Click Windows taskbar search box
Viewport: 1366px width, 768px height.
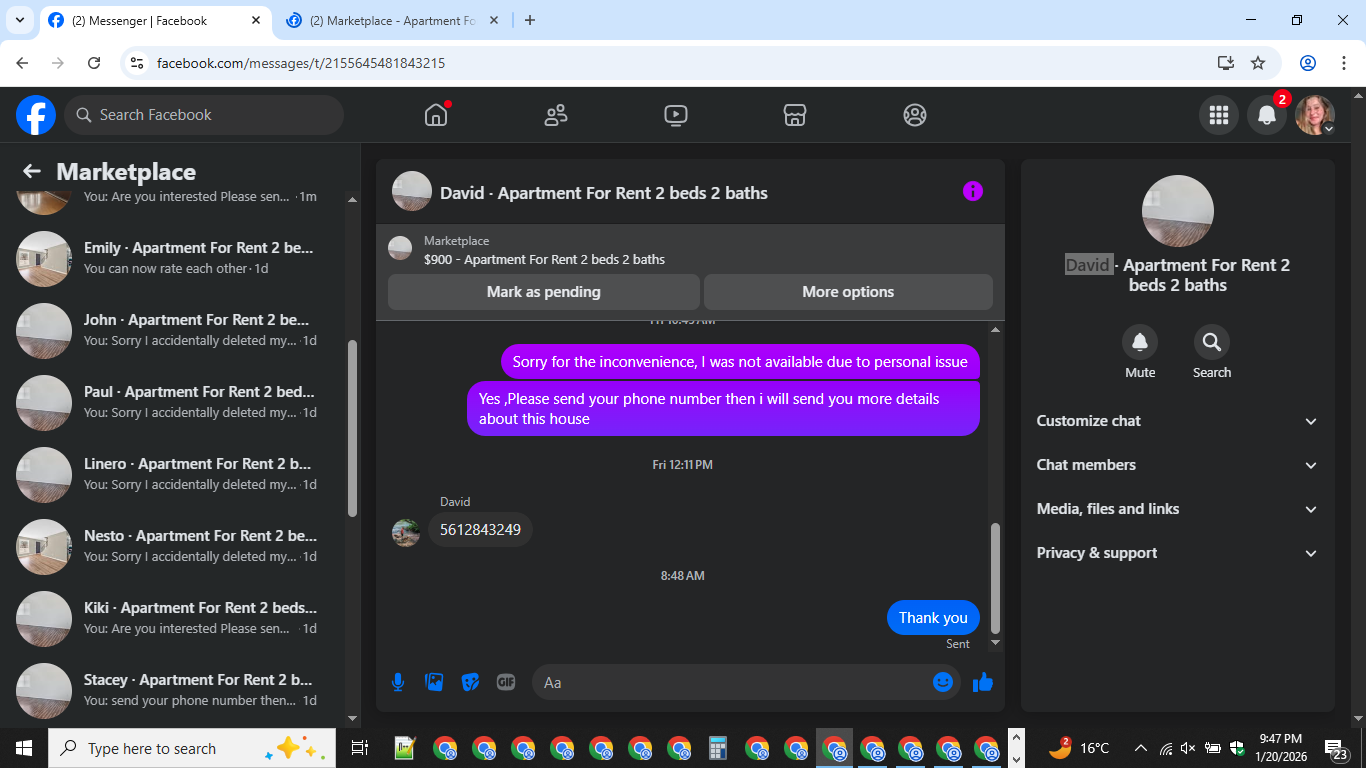pyautogui.click(x=192, y=748)
